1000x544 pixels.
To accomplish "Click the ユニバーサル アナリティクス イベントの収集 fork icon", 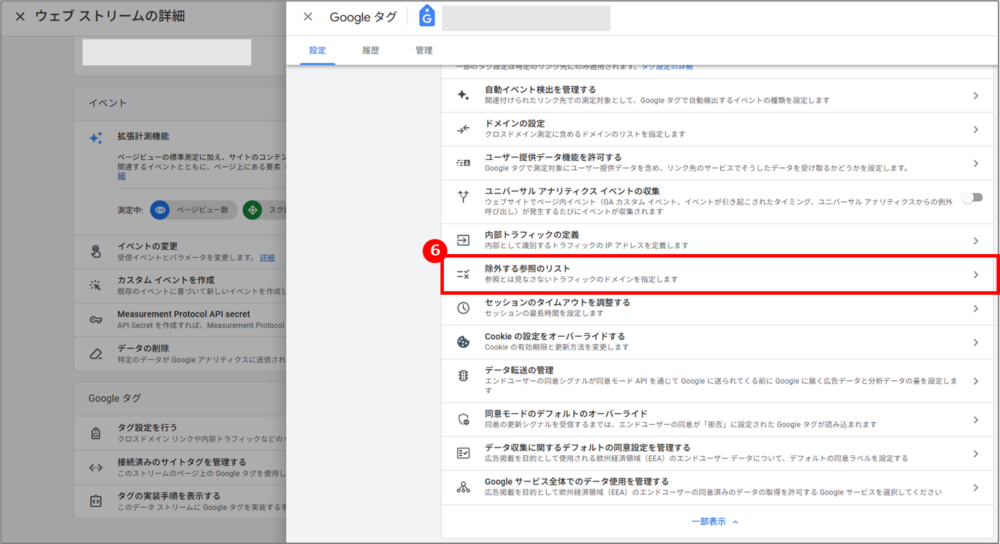I will pos(463,196).
